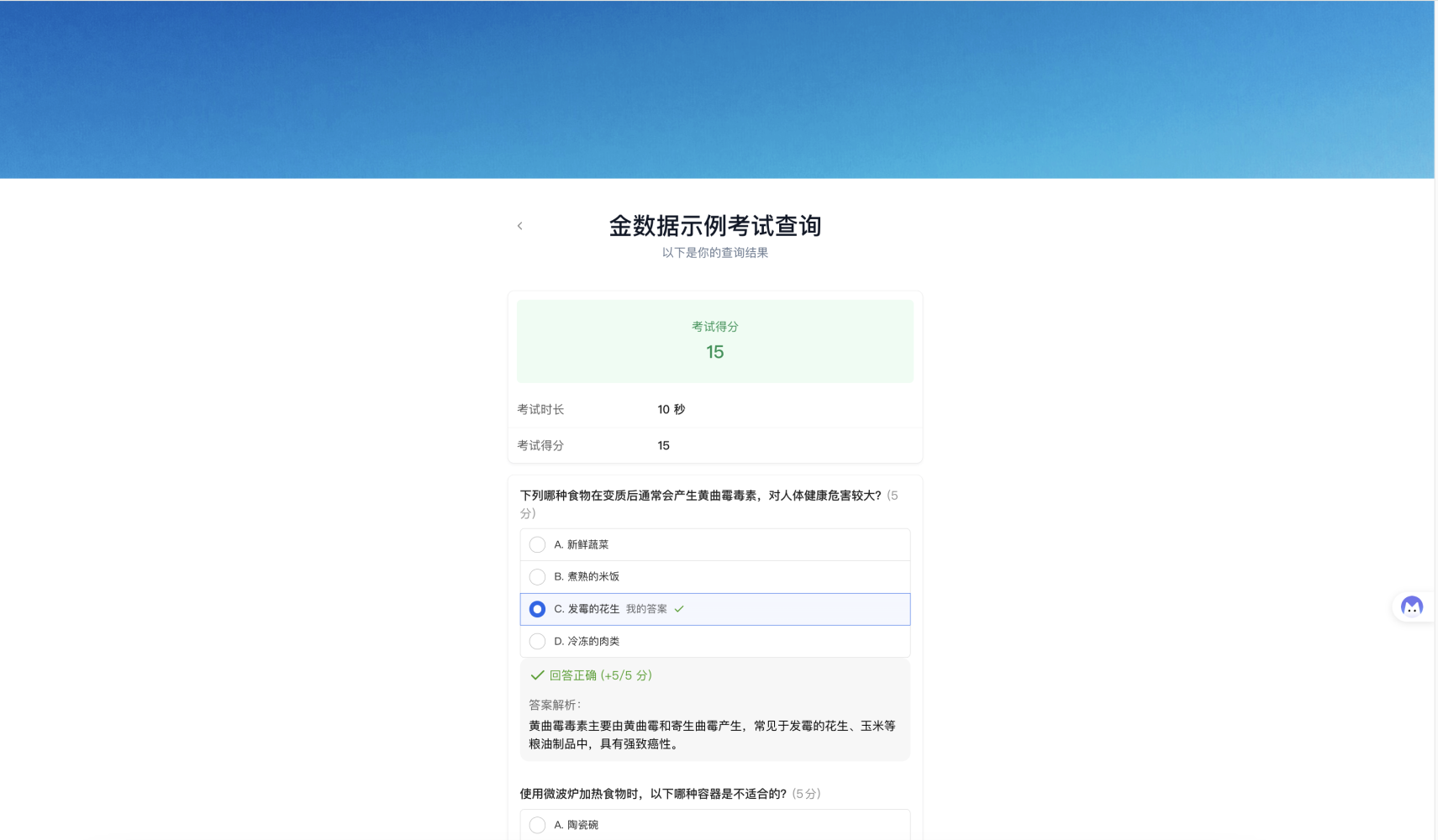Click the back chevron arrow beside the title
Screen dimensions: 1438x840
coord(519,226)
